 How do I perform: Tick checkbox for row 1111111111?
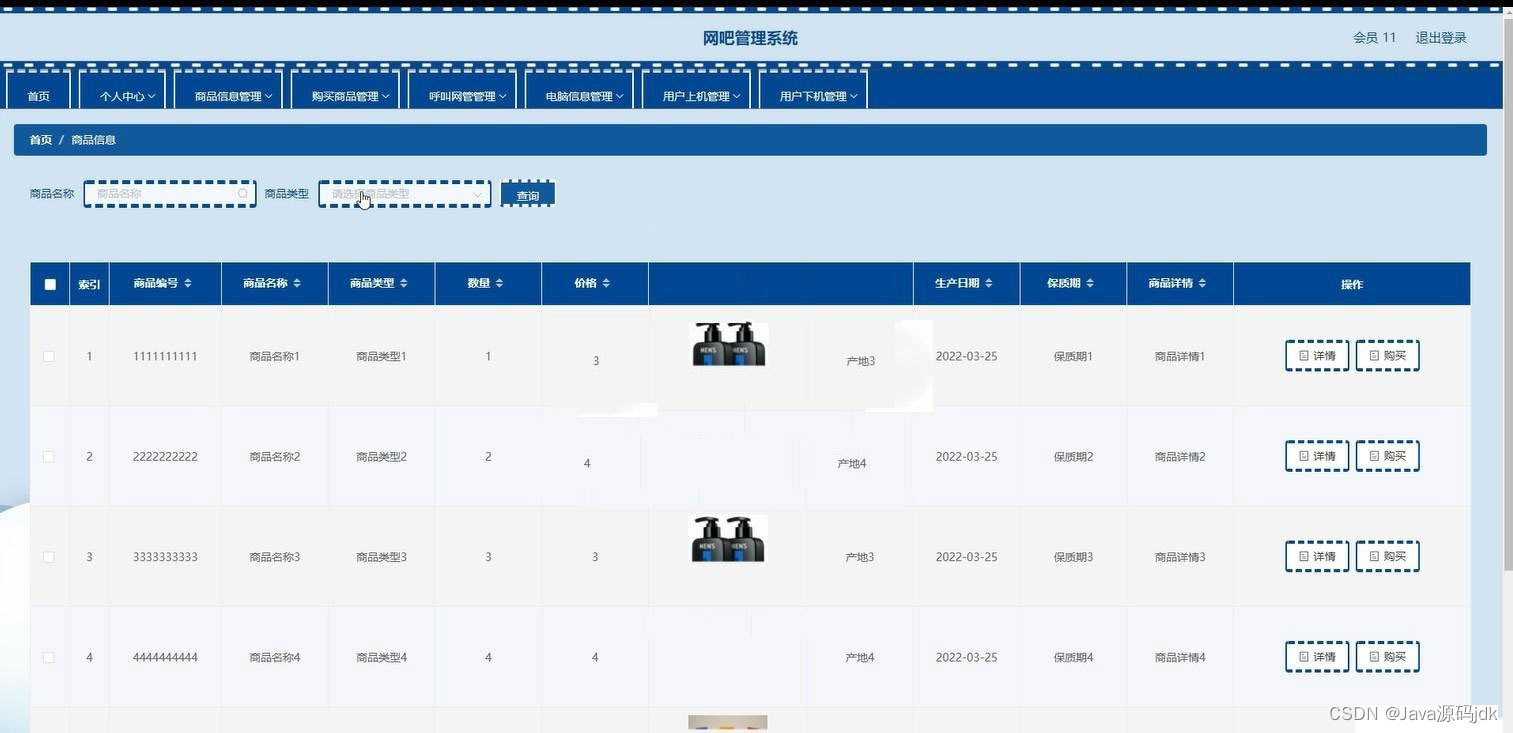coord(49,356)
